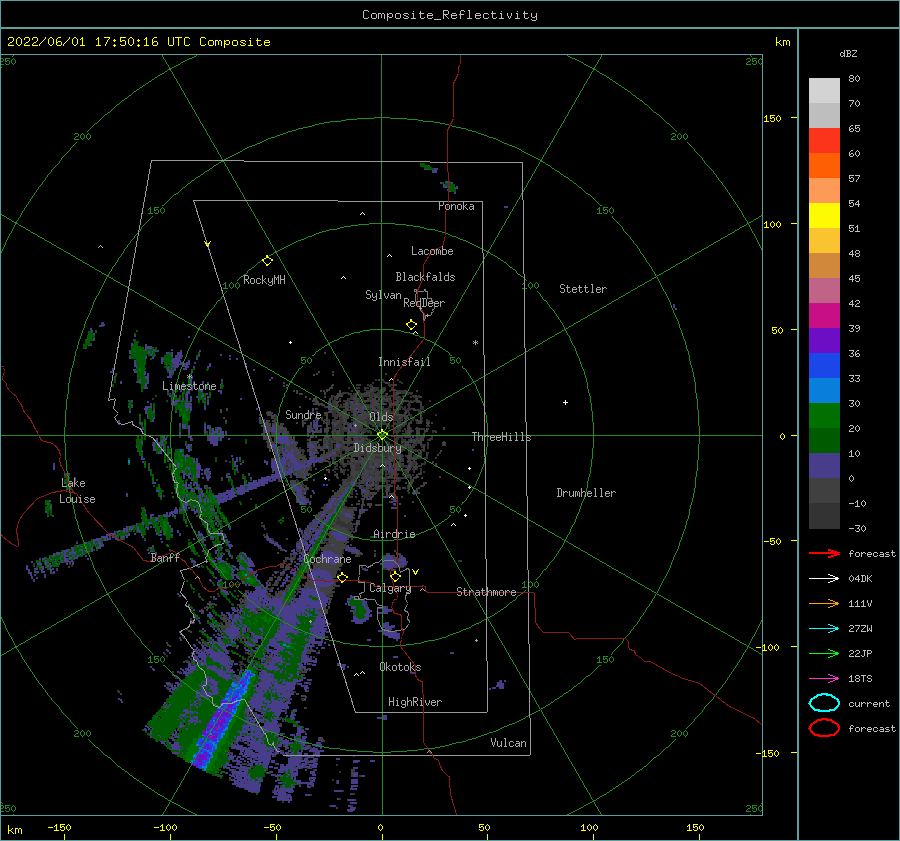
Task: Click the Banff label
Action: tap(165, 557)
